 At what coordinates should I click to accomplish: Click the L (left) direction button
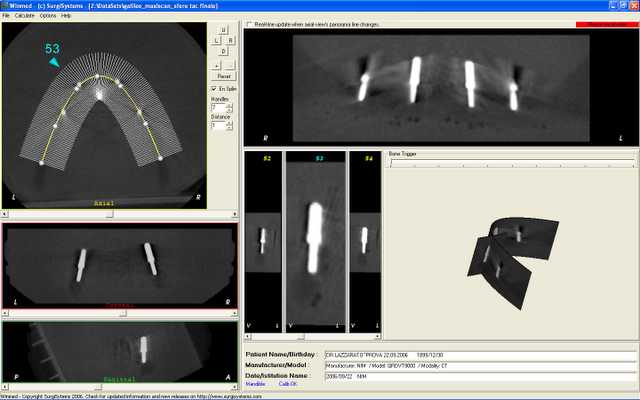(217, 40)
